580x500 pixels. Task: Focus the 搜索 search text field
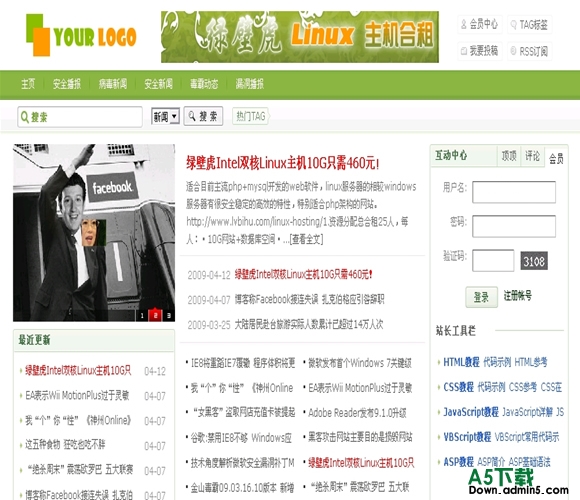80,117
